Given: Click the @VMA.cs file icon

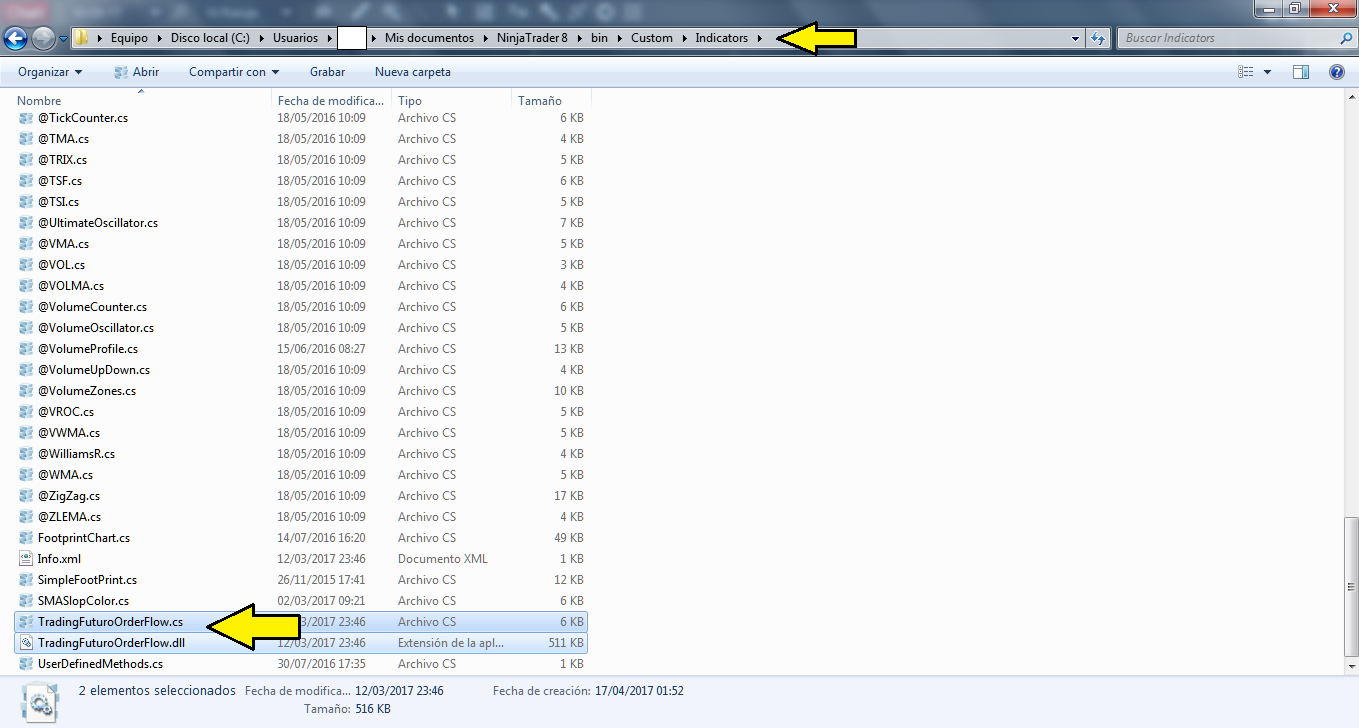Looking at the screenshot, I should pos(26,244).
